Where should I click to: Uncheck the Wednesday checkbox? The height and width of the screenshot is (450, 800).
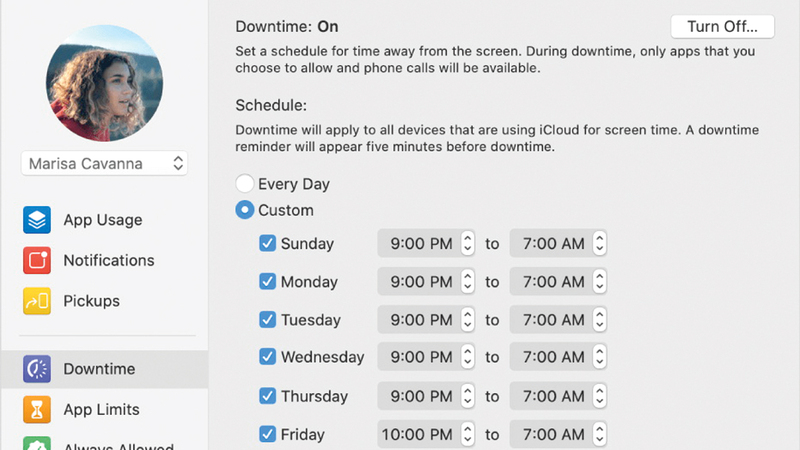[268, 357]
